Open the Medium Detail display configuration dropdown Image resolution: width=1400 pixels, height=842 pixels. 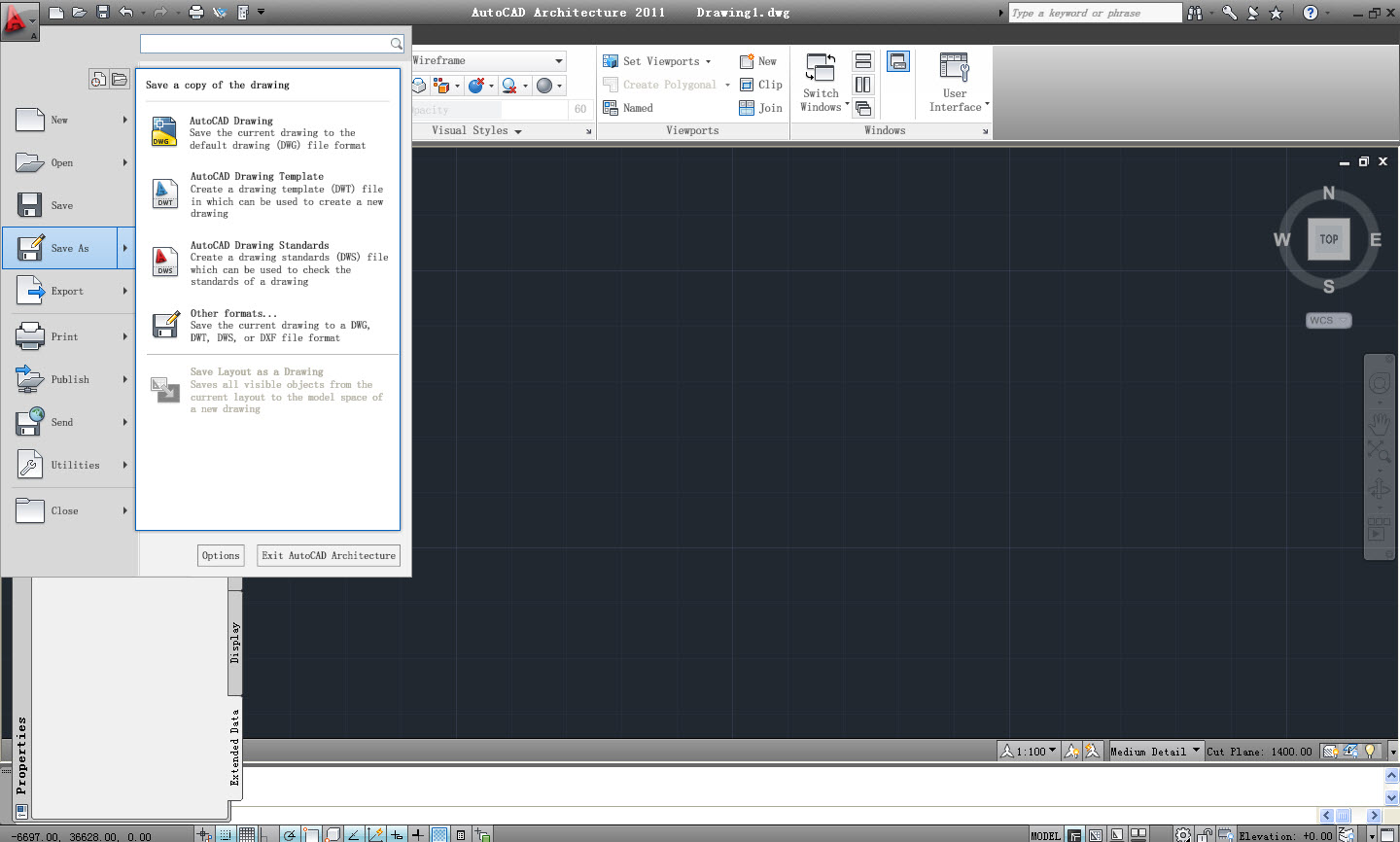click(x=1155, y=751)
